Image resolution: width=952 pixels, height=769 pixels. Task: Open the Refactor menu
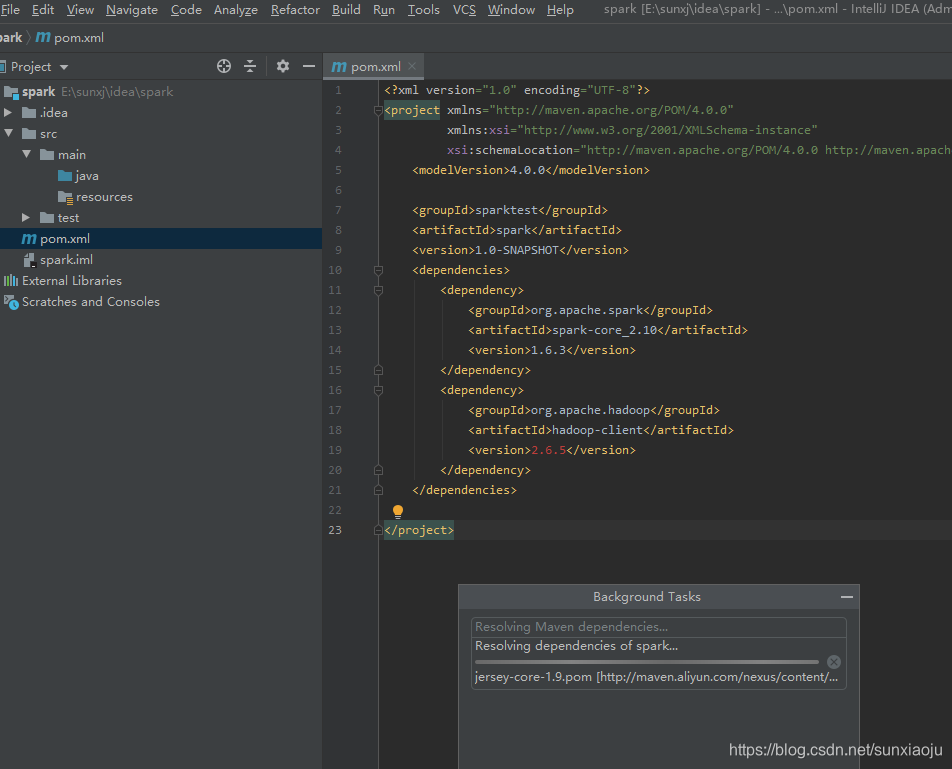pyautogui.click(x=295, y=10)
